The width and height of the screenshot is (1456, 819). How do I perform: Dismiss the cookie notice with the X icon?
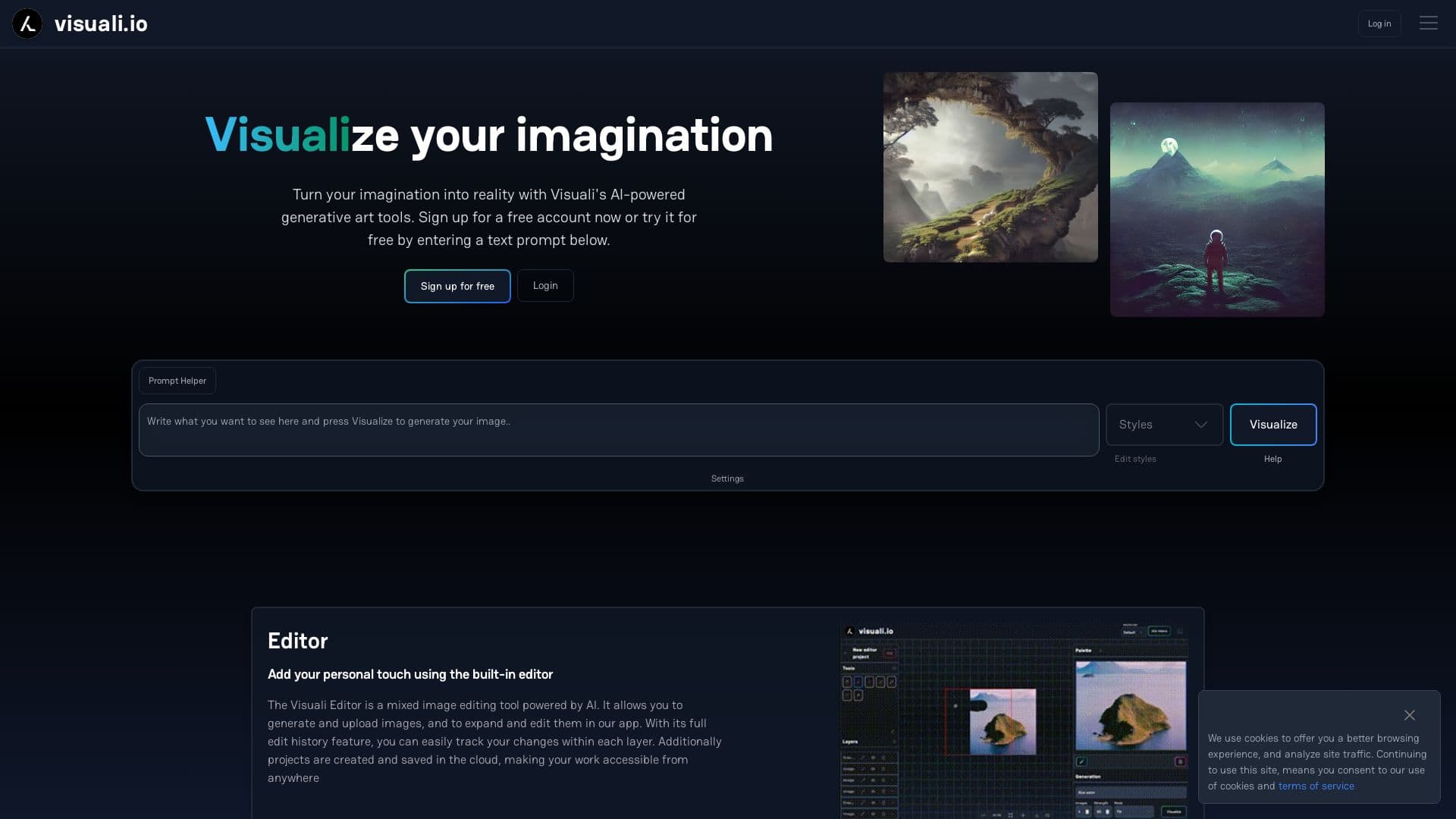[1409, 715]
